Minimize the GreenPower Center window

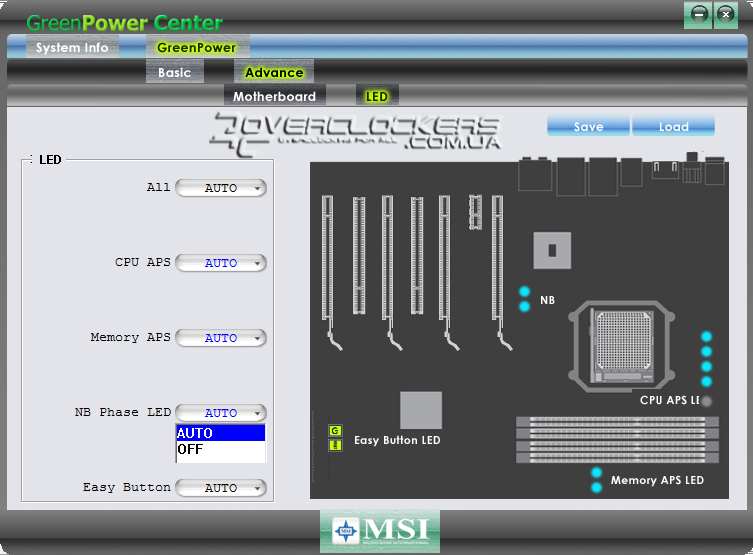coord(698,14)
